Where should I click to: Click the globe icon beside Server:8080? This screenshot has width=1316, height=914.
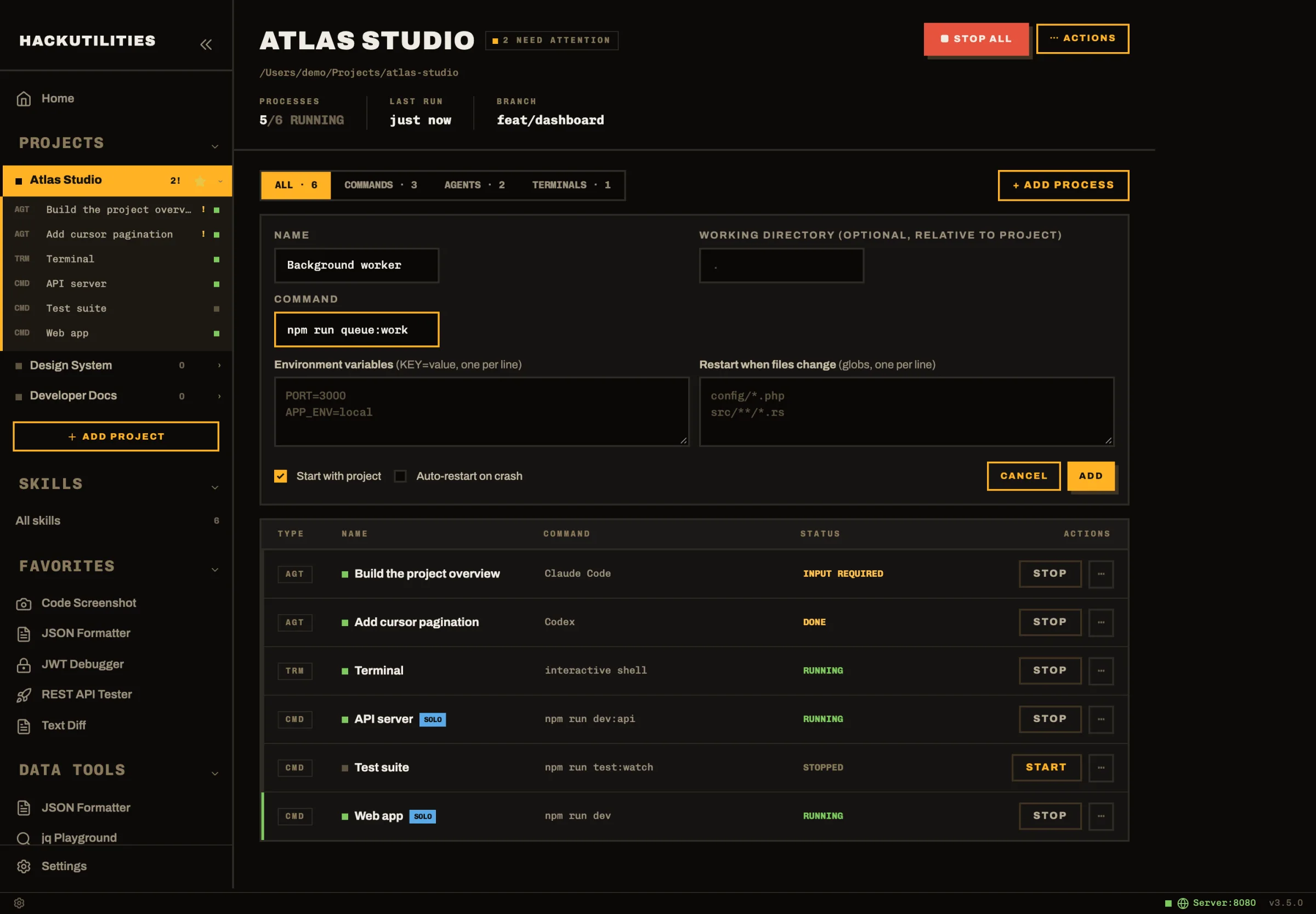point(1183,903)
